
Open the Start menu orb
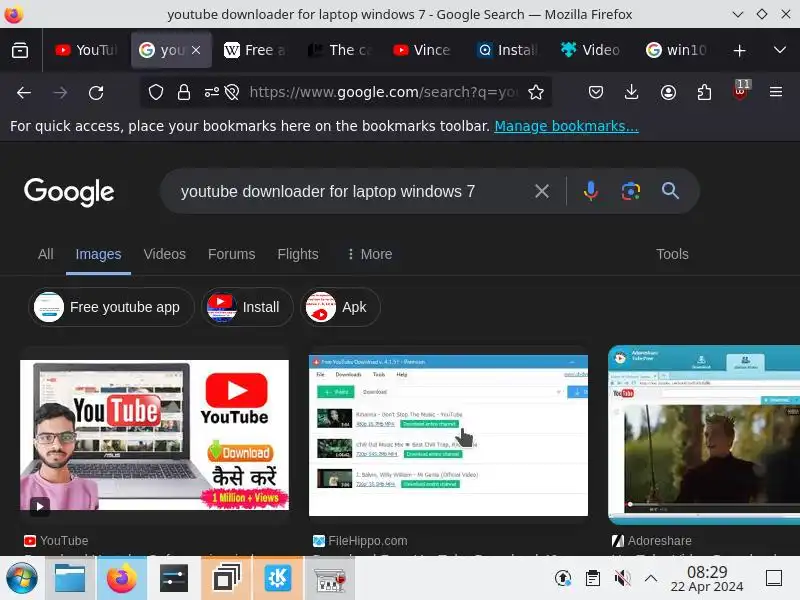pos(21,578)
